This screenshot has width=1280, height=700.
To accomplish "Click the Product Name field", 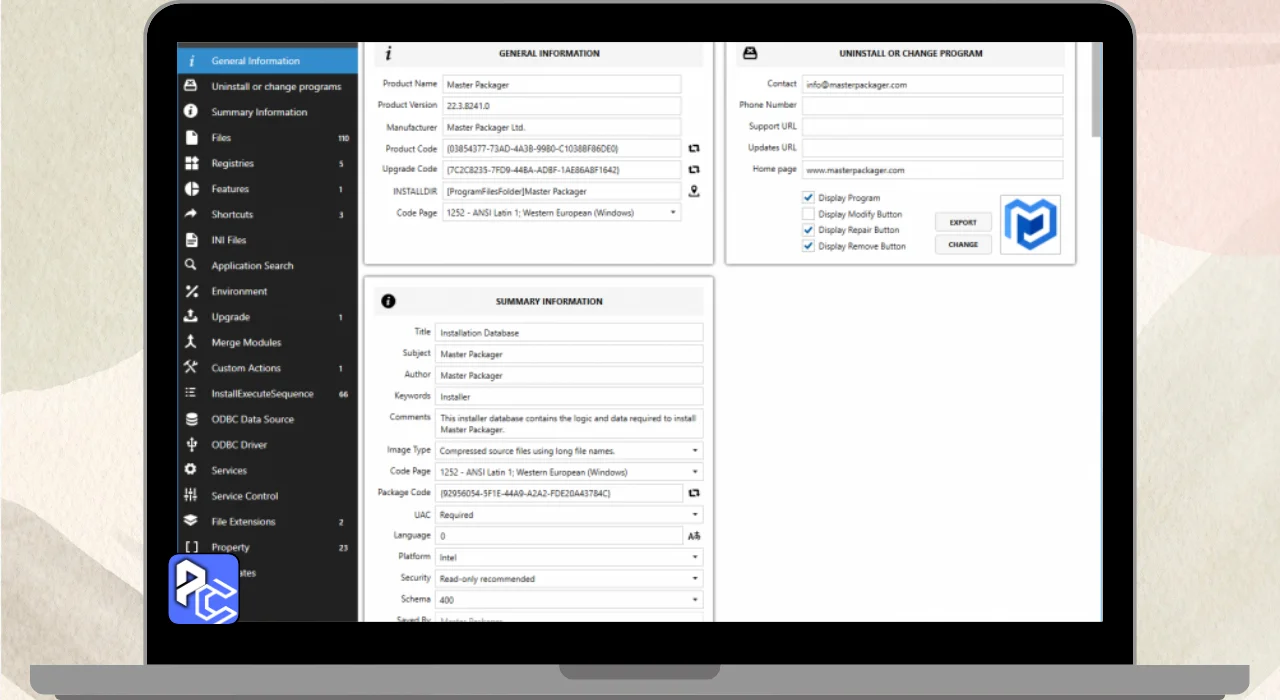I will click(562, 85).
